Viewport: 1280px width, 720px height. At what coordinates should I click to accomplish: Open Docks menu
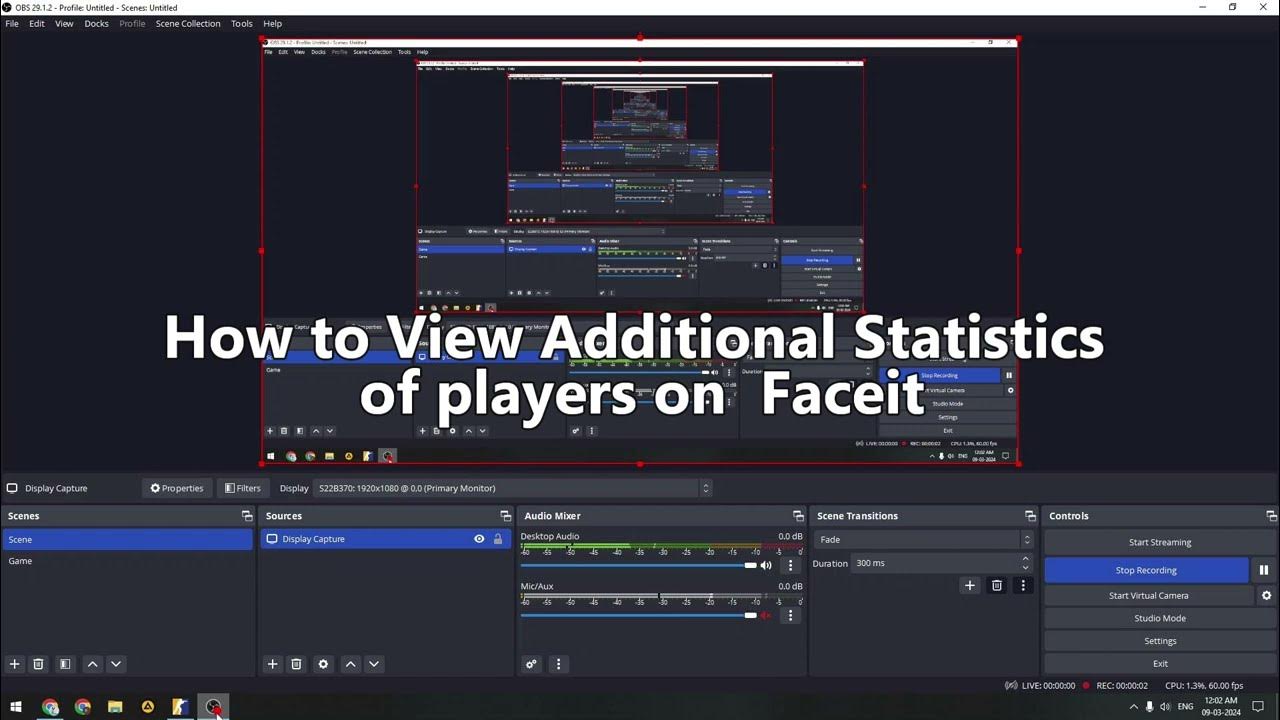[x=97, y=23]
